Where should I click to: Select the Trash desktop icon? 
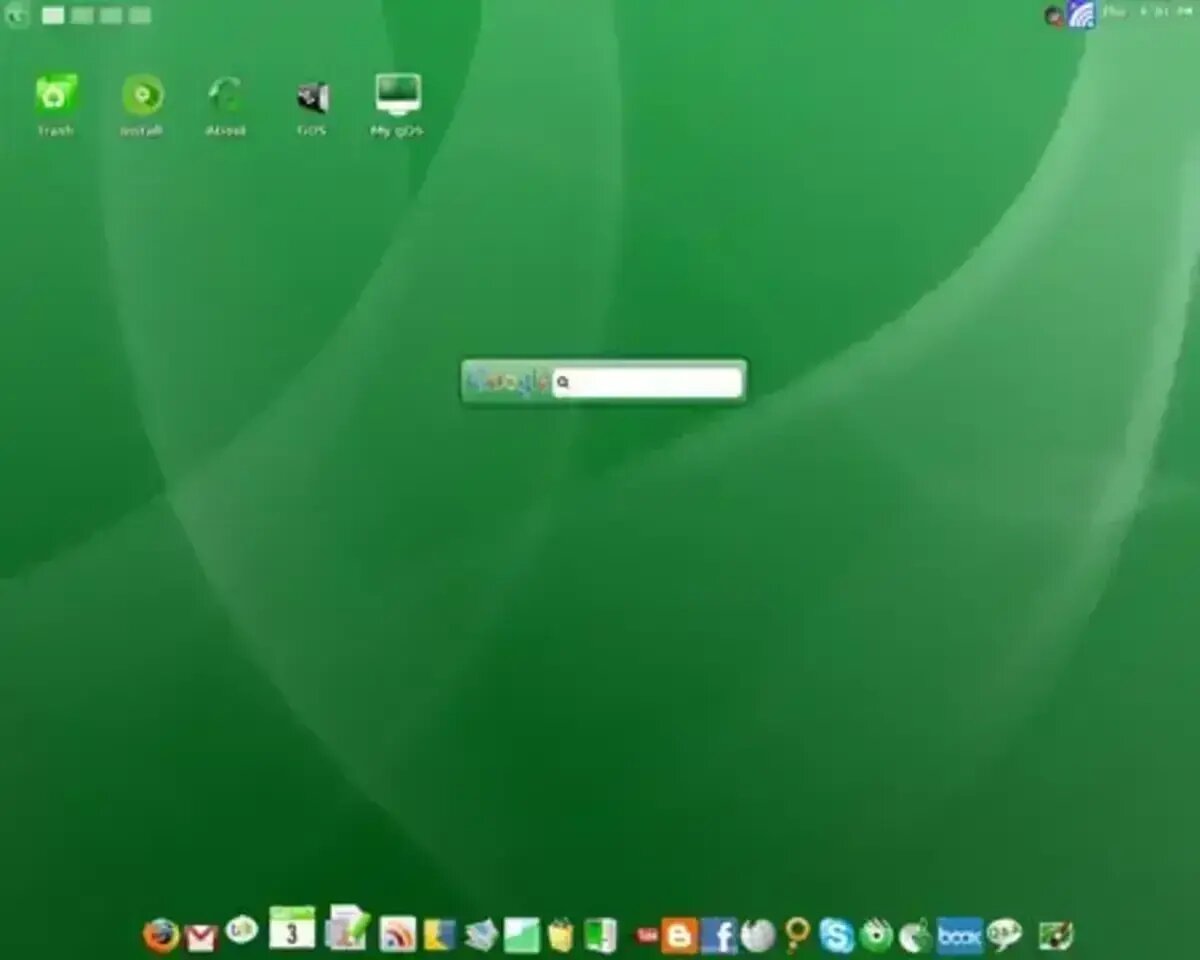(56, 106)
